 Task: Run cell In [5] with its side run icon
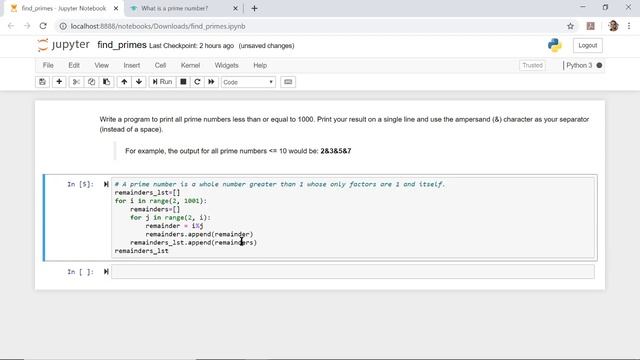point(106,184)
